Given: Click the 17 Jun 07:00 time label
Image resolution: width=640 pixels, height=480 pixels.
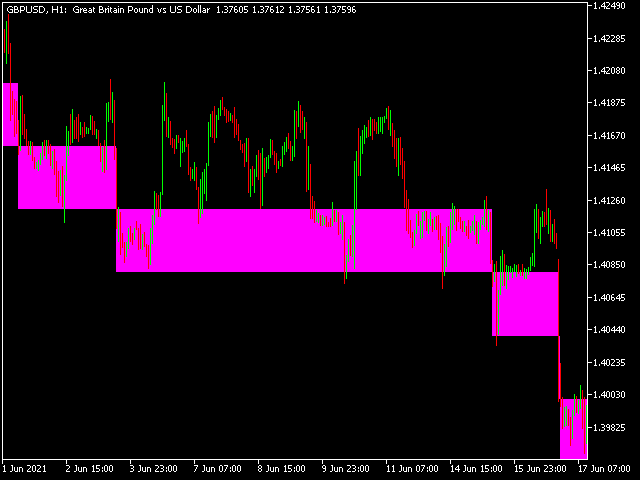Looking at the screenshot, I should [x=604, y=468].
